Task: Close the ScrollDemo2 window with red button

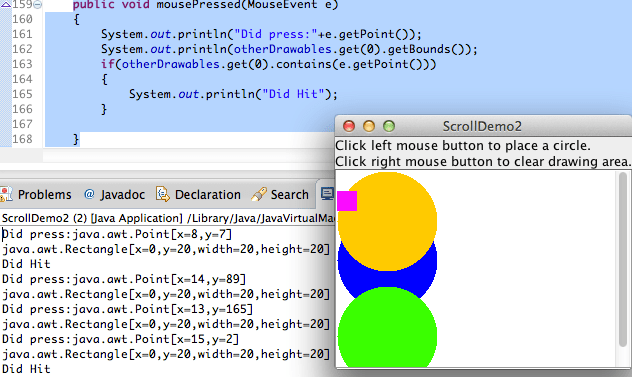Action: point(349,126)
